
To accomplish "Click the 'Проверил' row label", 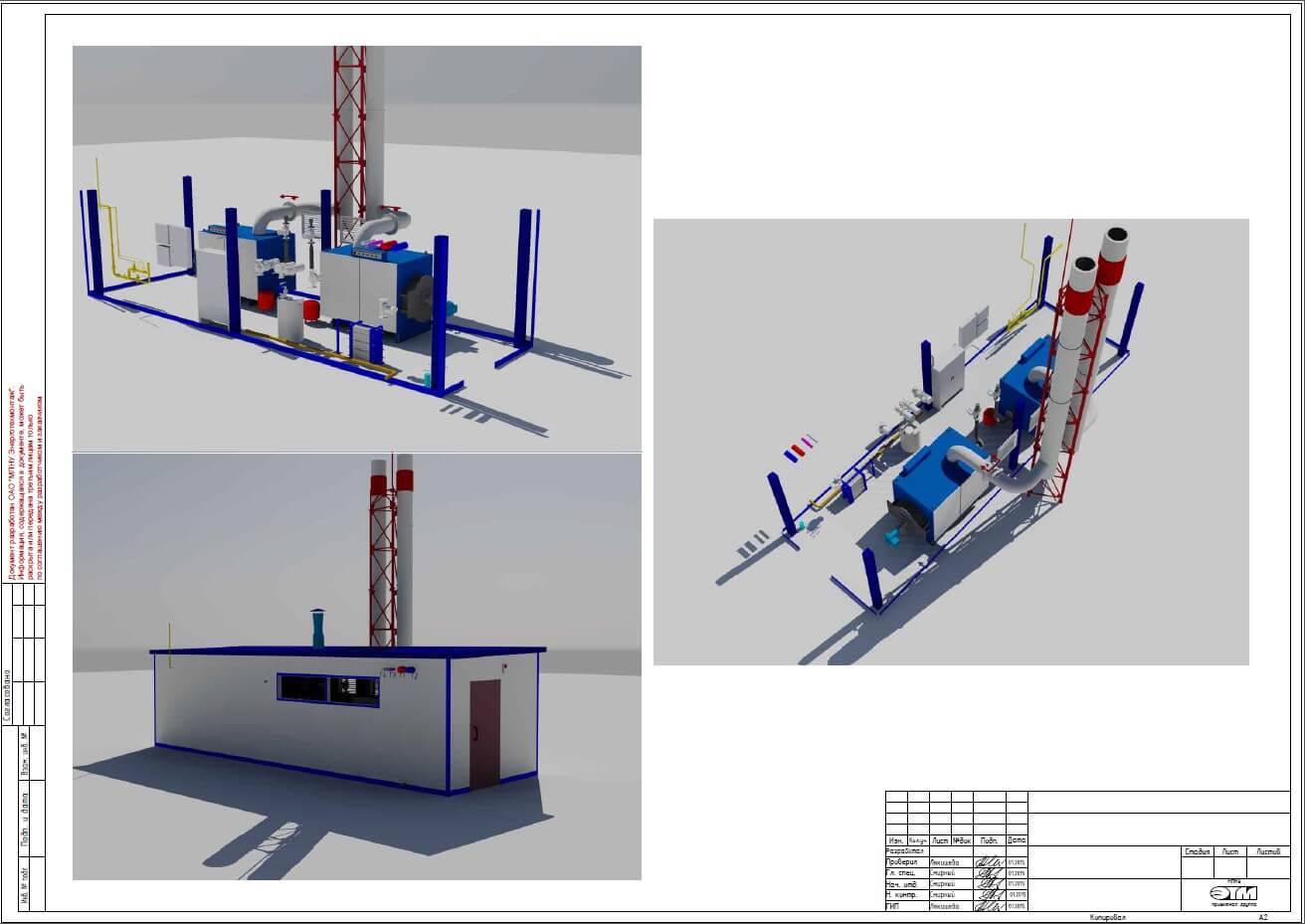I will 904,862.
